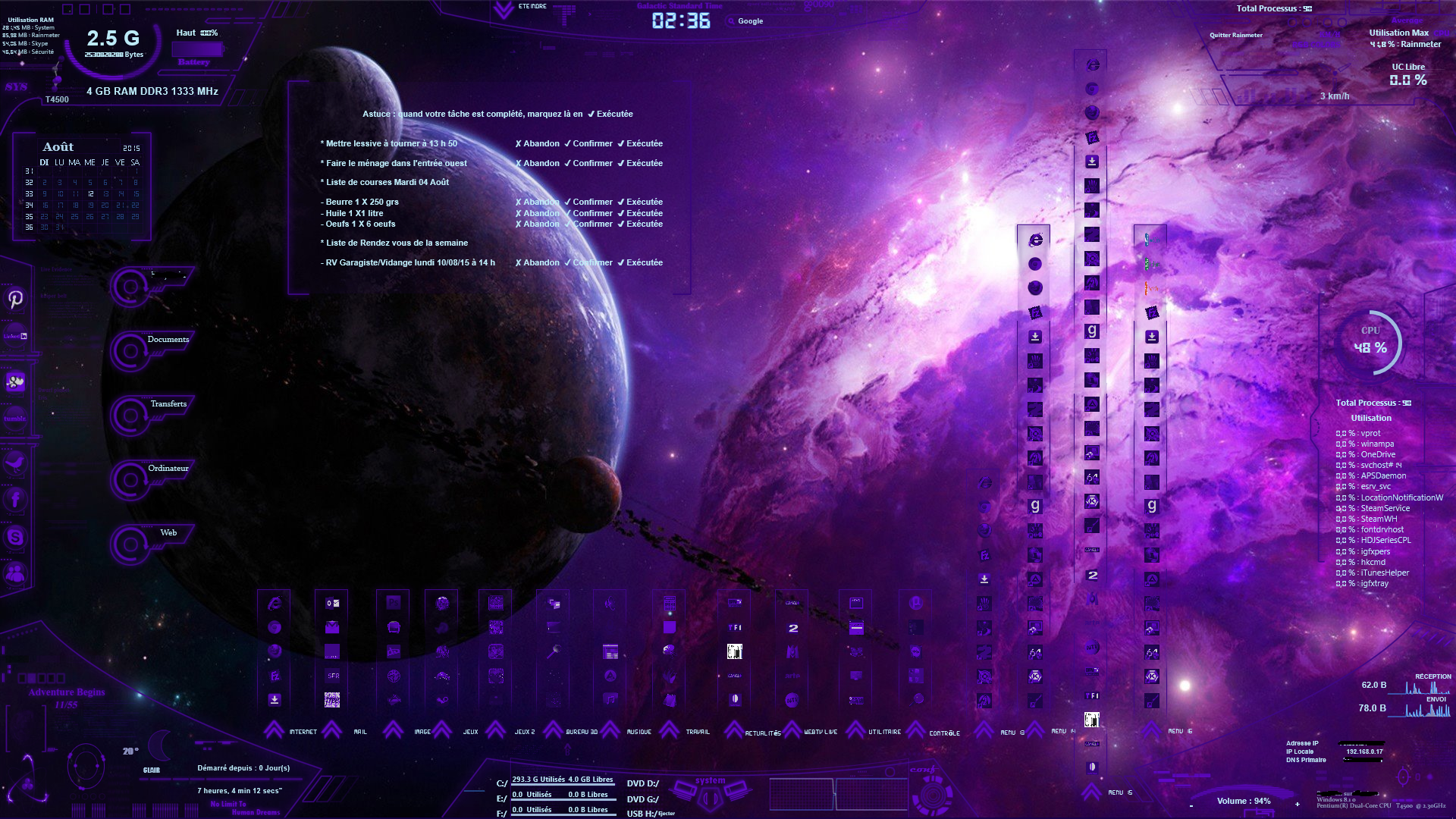Collapse the INTERNET launcher chevron

coord(274,730)
